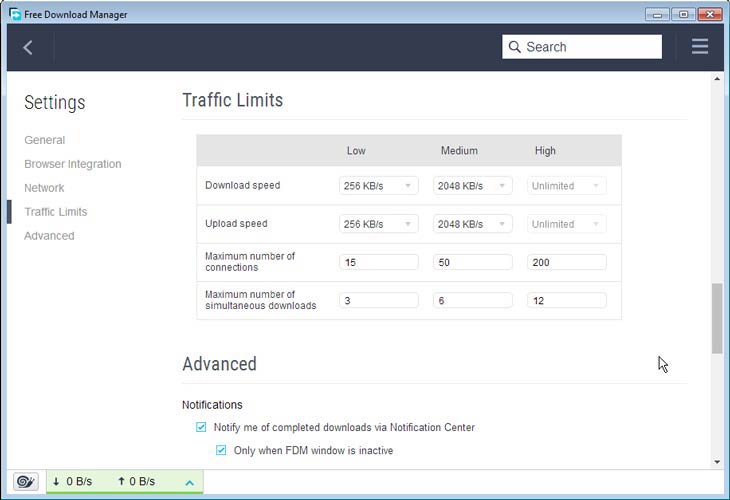Expand the bottom speed panel chevron
The height and width of the screenshot is (500, 730).
(189, 483)
